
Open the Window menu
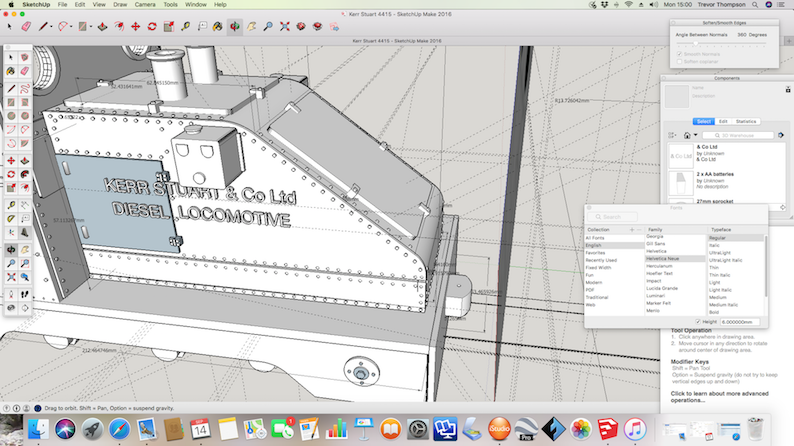(x=195, y=5)
